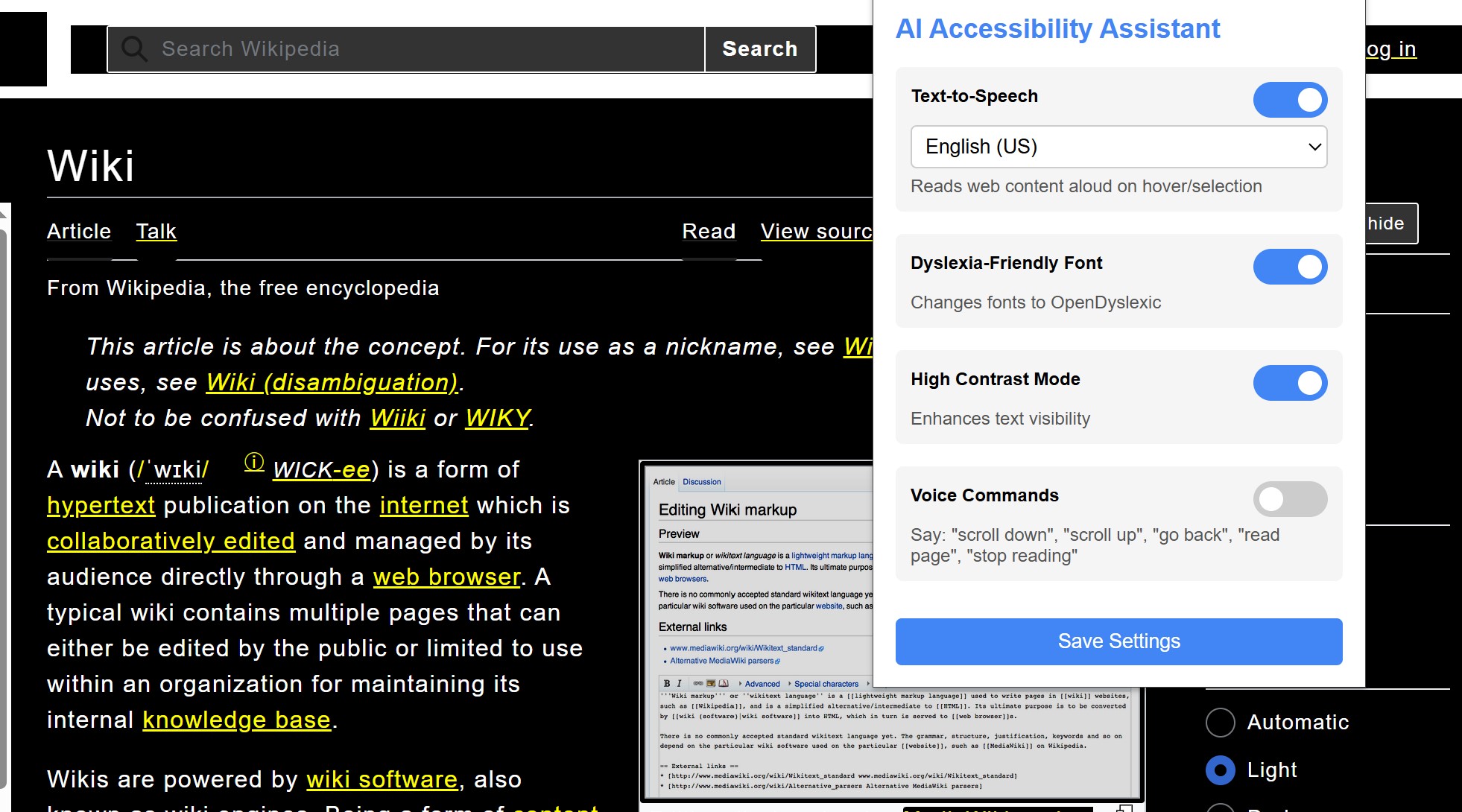This screenshot has height=812, width=1462.
Task: Select the Read tab
Action: tap(708, 232)
